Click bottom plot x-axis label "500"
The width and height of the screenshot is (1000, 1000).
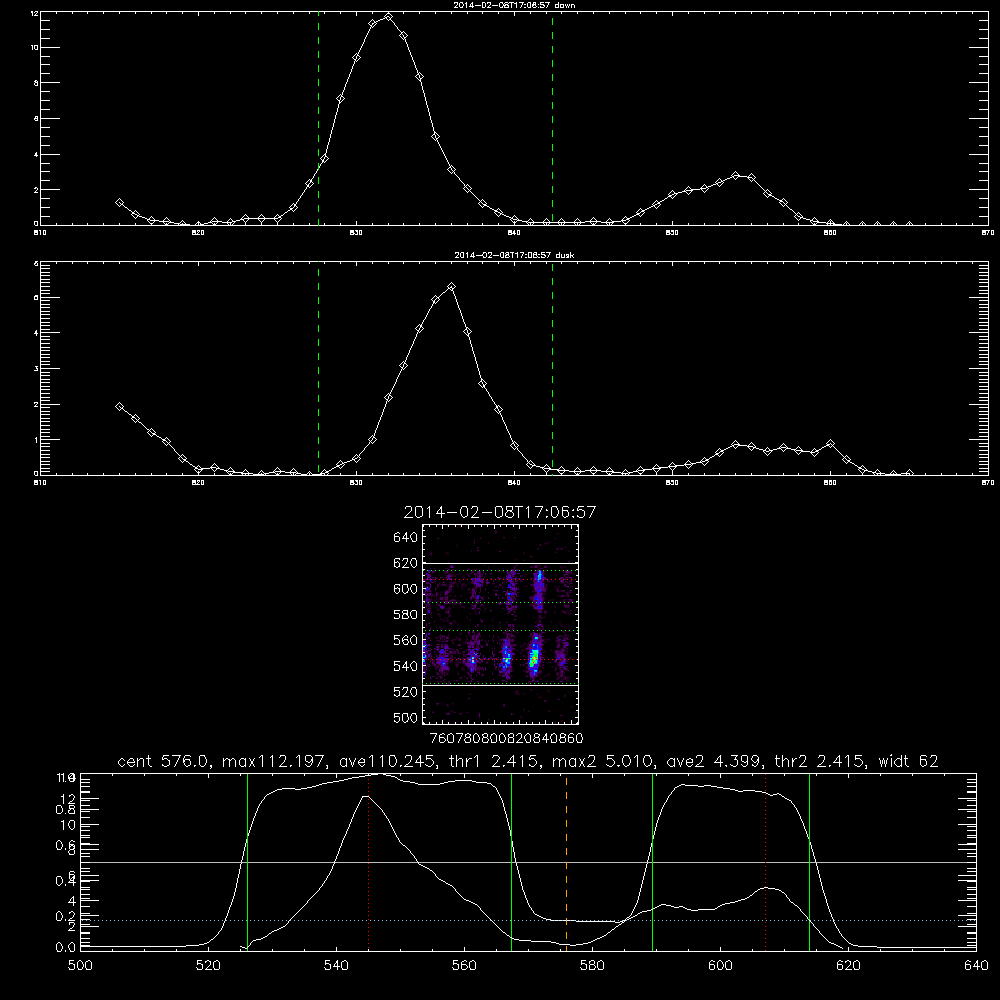80,966
